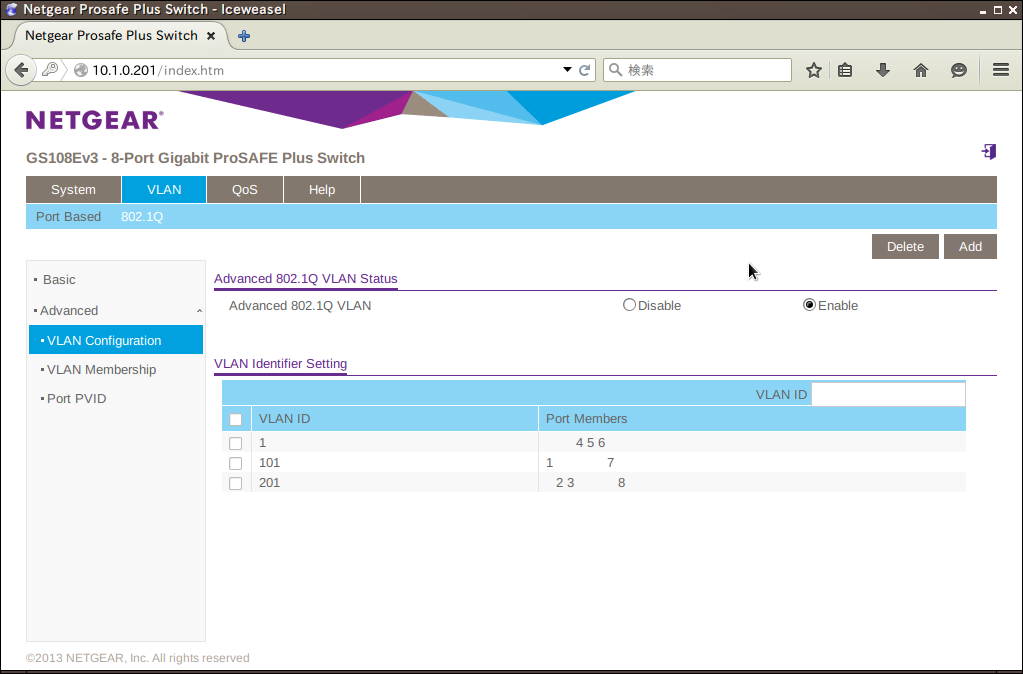Maximize the Iceweasel window
Viewport: 1023px width, 674px height.
(998, 10)
